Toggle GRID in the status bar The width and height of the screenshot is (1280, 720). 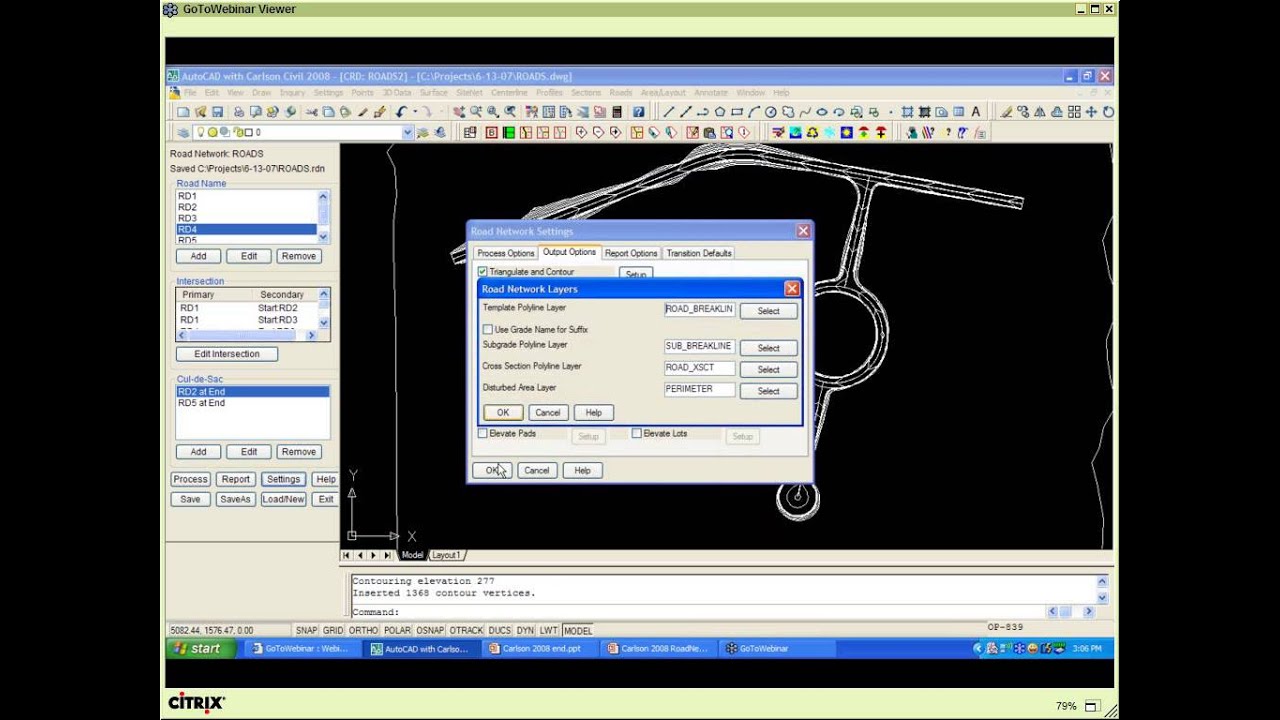[333, 631]
